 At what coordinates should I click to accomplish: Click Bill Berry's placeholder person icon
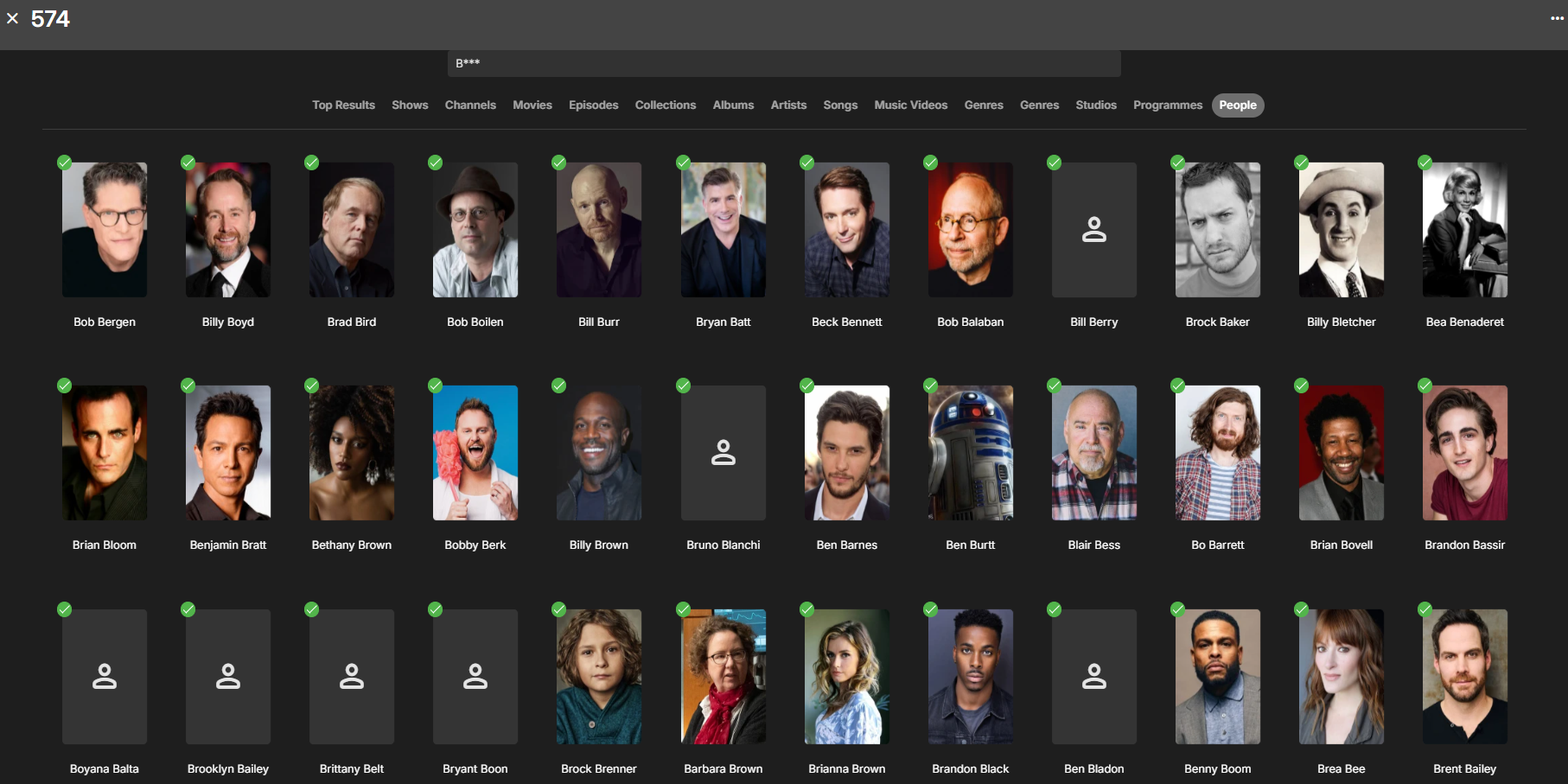[x=1094, y=230]
